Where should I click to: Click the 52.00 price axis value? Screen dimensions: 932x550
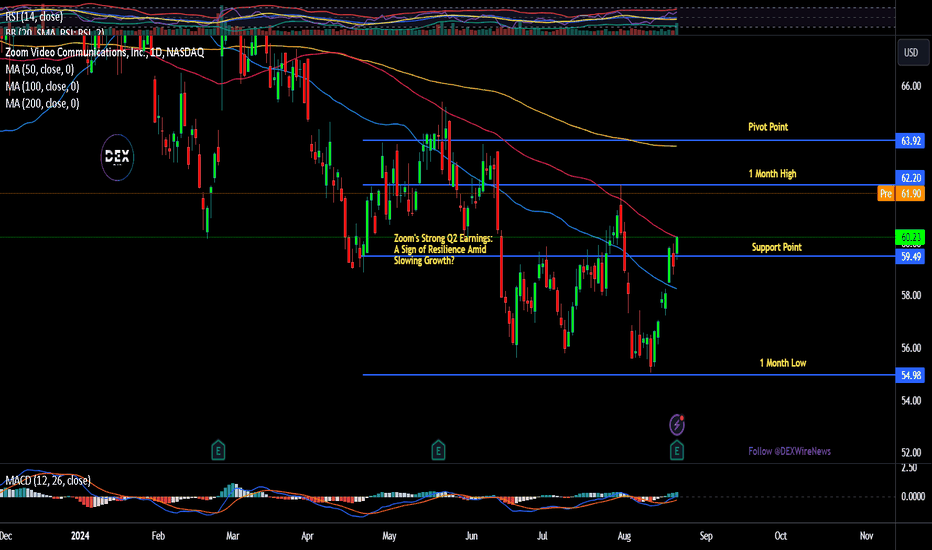[911, 452]
